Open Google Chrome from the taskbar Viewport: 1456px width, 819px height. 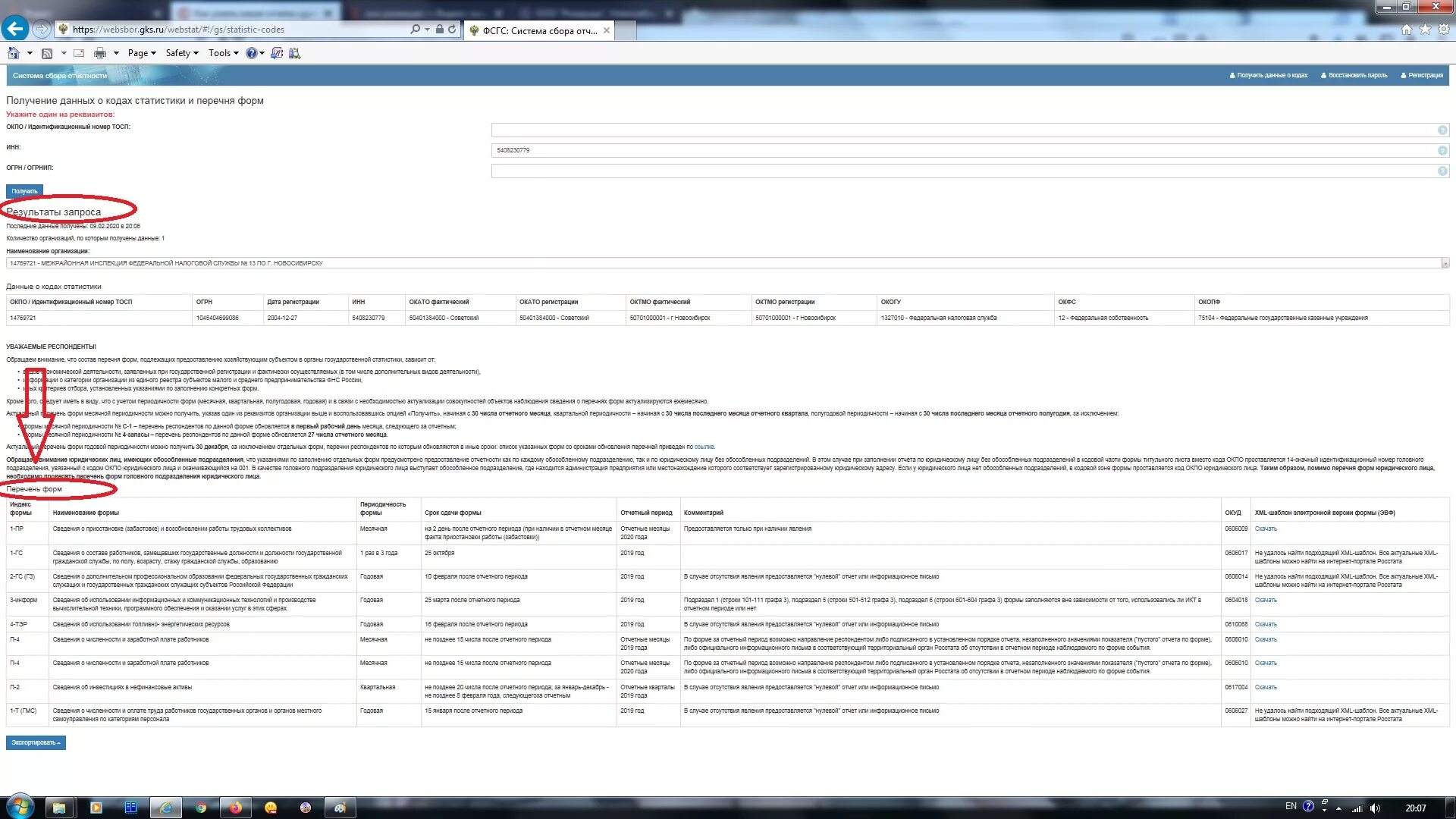click(201, 808)
